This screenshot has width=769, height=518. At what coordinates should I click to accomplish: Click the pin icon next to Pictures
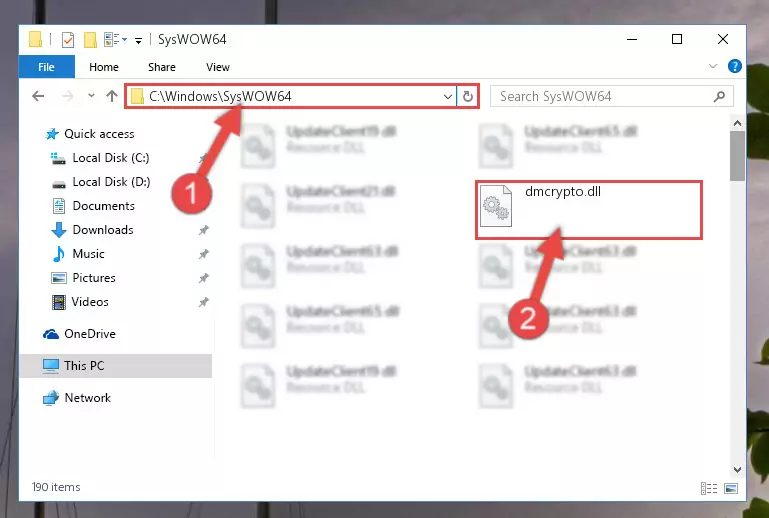click(x=204, y=278)
